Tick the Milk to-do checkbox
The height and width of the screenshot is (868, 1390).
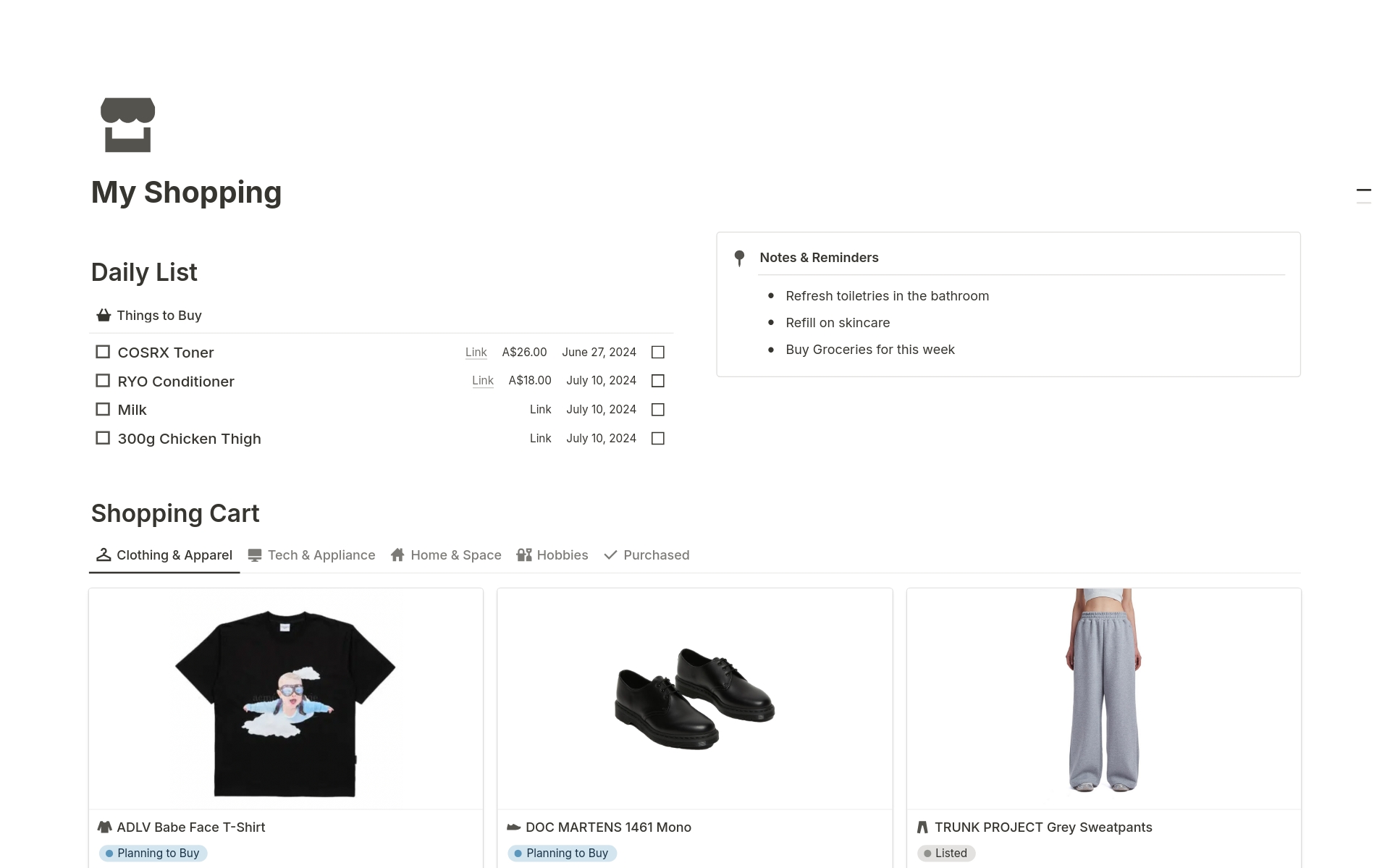tap(103, 410)
